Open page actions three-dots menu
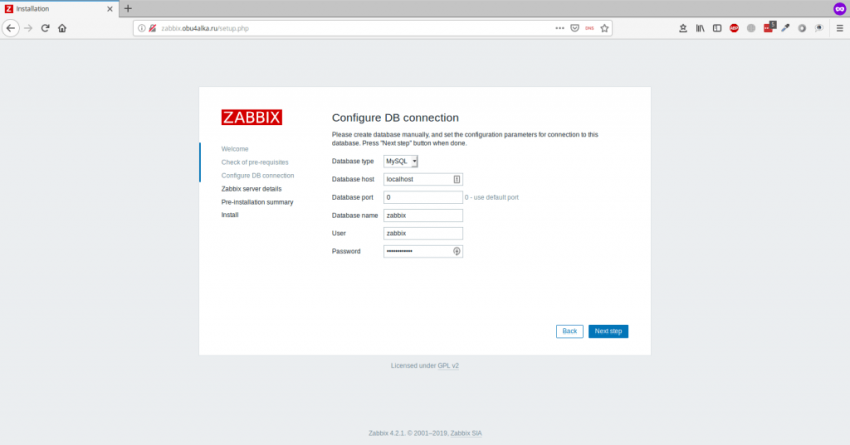The width and height of the screenshot is (850, 445). 559,28
